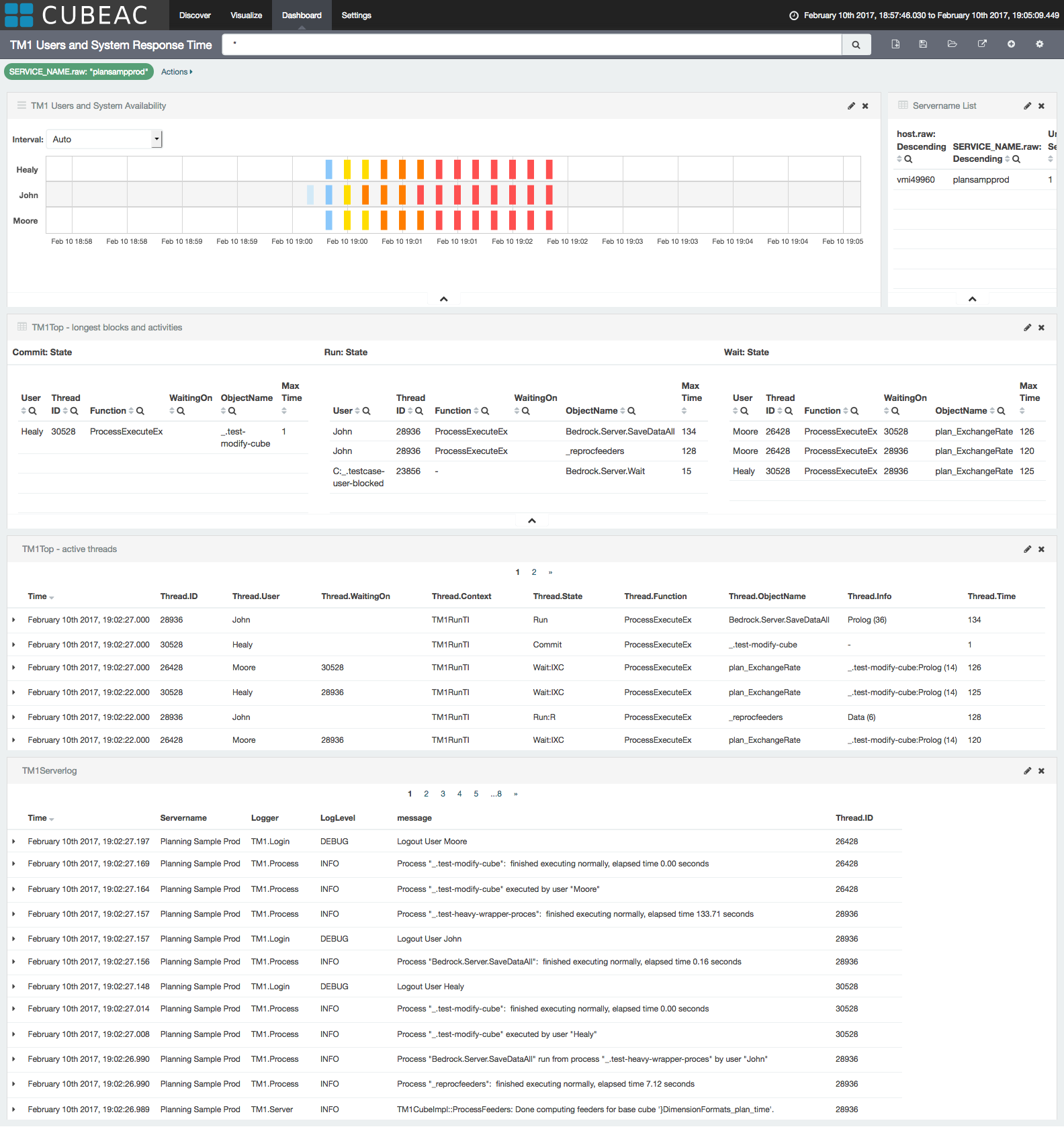Click the Save Dashboard floppy icon
Screen dimensions: 1064x1127
(x=923, y=44)
